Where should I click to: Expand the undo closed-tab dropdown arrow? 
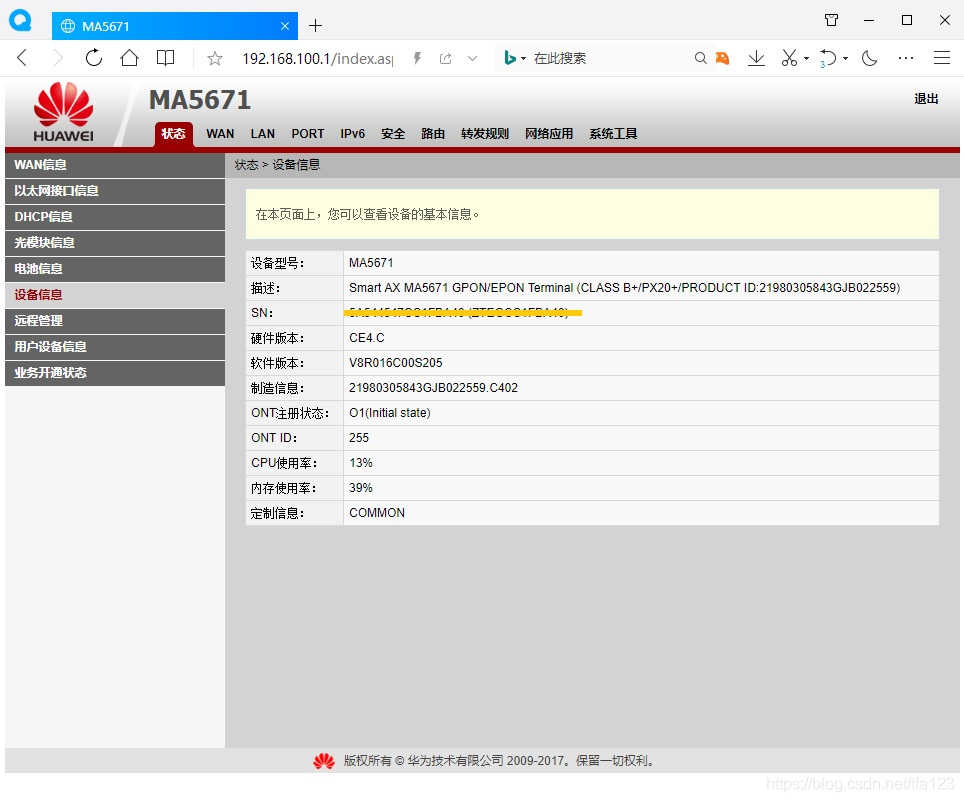(x=845, y=58)
